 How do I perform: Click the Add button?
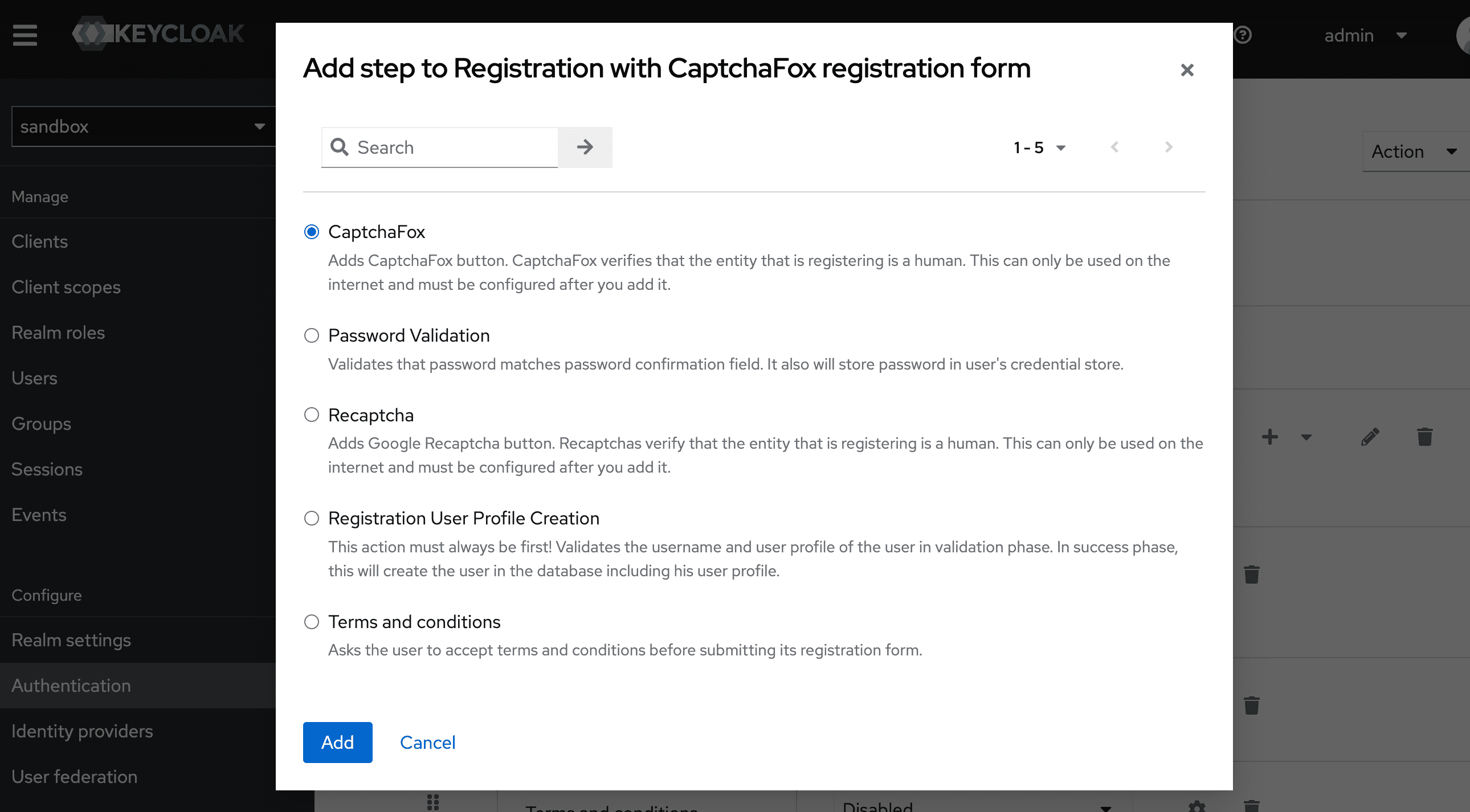click(337, 742)
